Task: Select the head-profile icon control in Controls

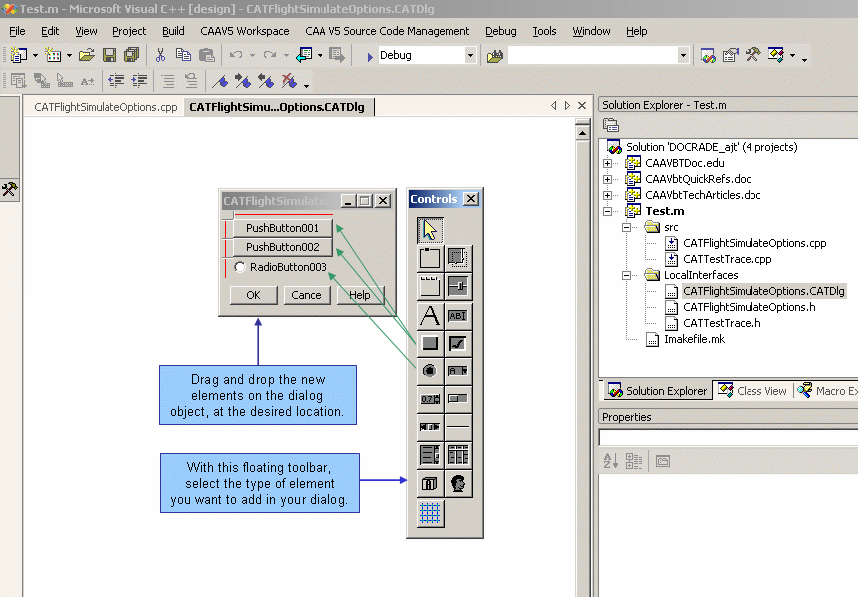Action: [458, 484]
